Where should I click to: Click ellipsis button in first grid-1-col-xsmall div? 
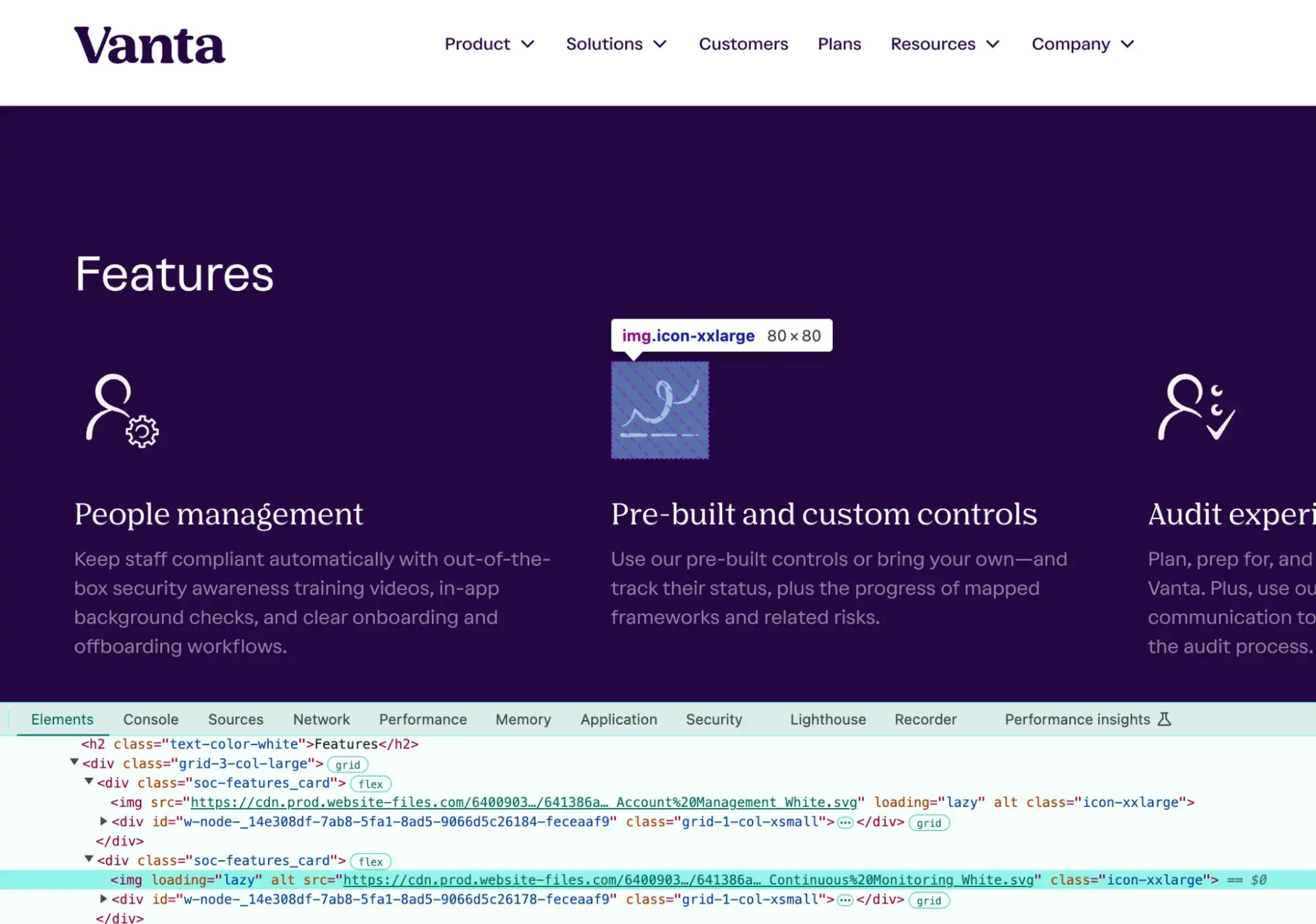pos(845,823)
